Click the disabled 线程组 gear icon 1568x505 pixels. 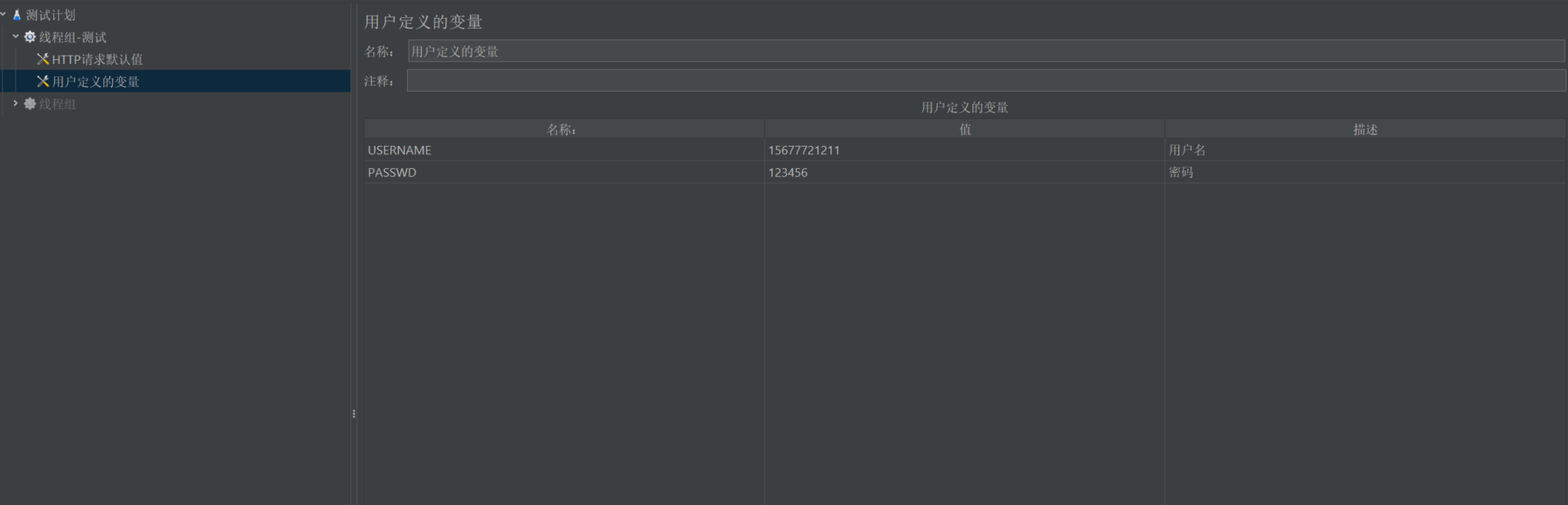coord(30,103)
